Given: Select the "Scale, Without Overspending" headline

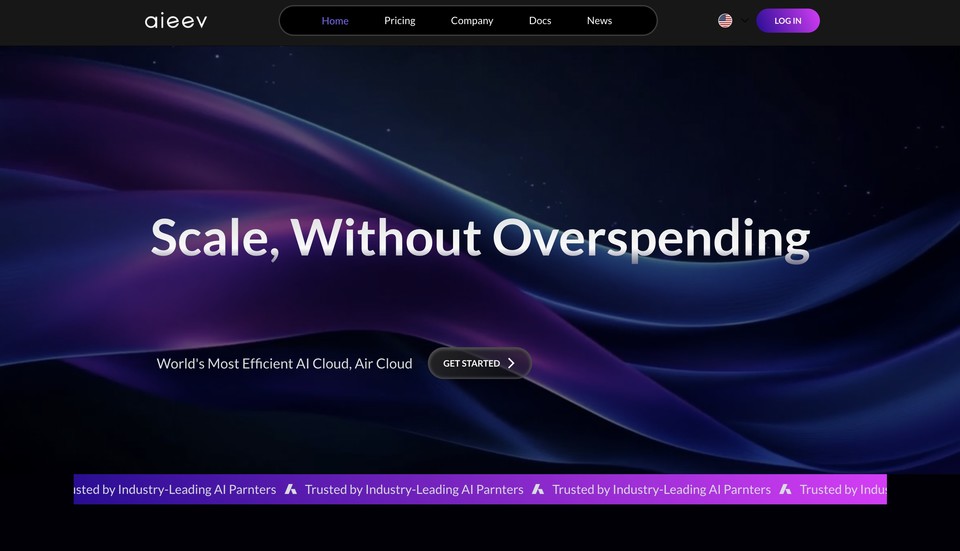Looking at the screenshot, I should point(480,239).
